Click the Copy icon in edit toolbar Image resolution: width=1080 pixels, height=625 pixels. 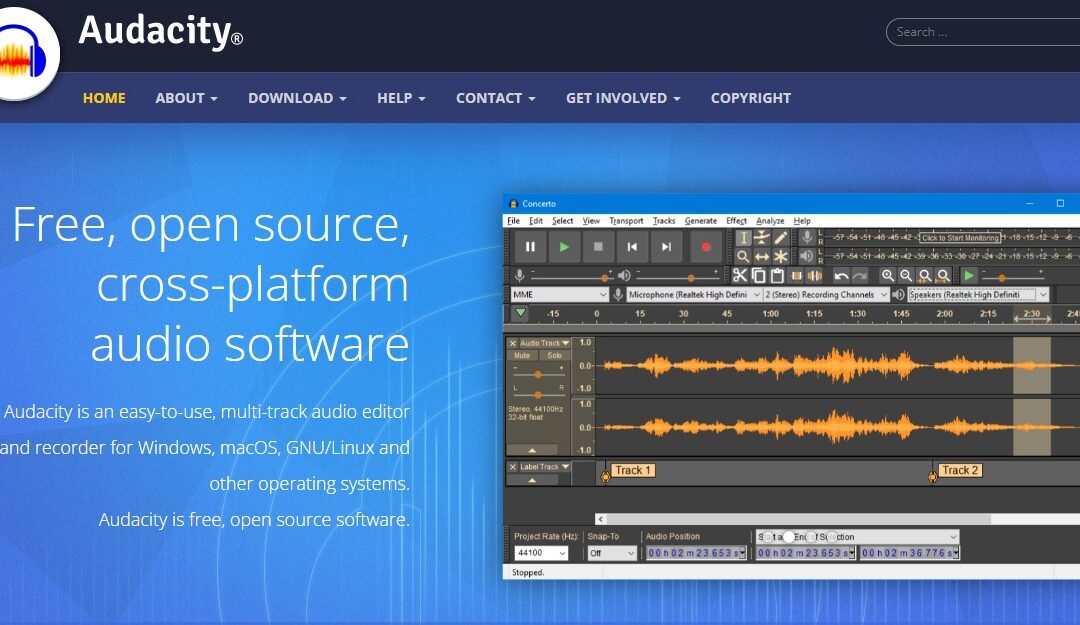click(x=758, y=276)
